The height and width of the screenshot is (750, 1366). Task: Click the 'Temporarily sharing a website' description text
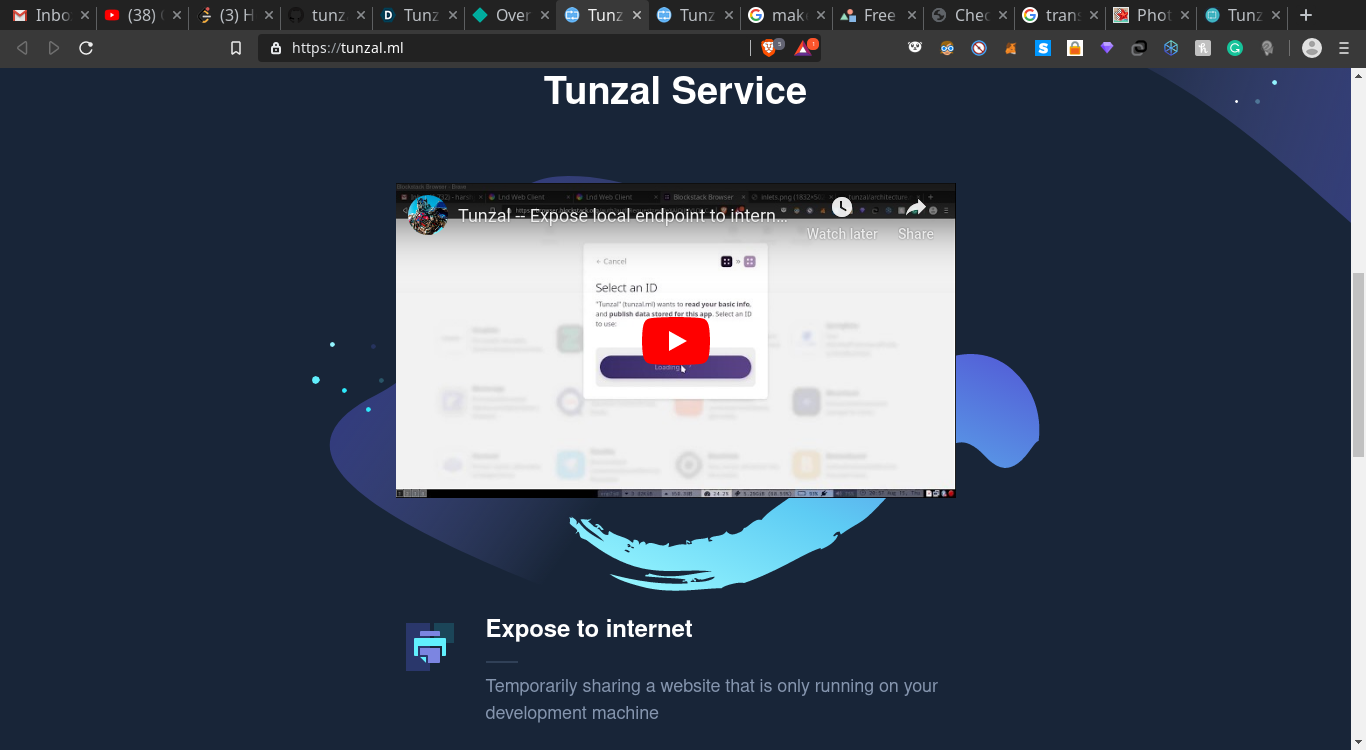point(712,699)
